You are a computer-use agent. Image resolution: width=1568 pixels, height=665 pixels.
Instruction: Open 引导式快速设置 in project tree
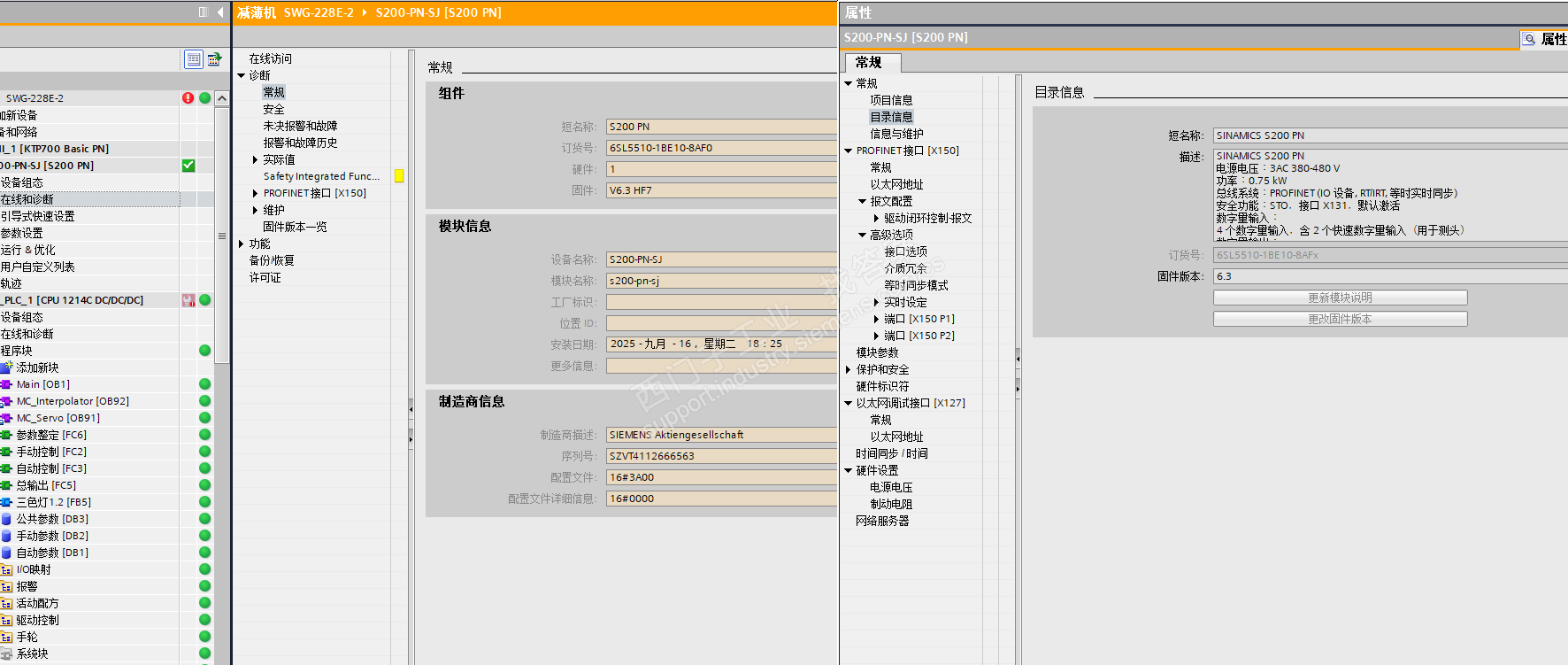pyautogui.click(x=38, y=216)
